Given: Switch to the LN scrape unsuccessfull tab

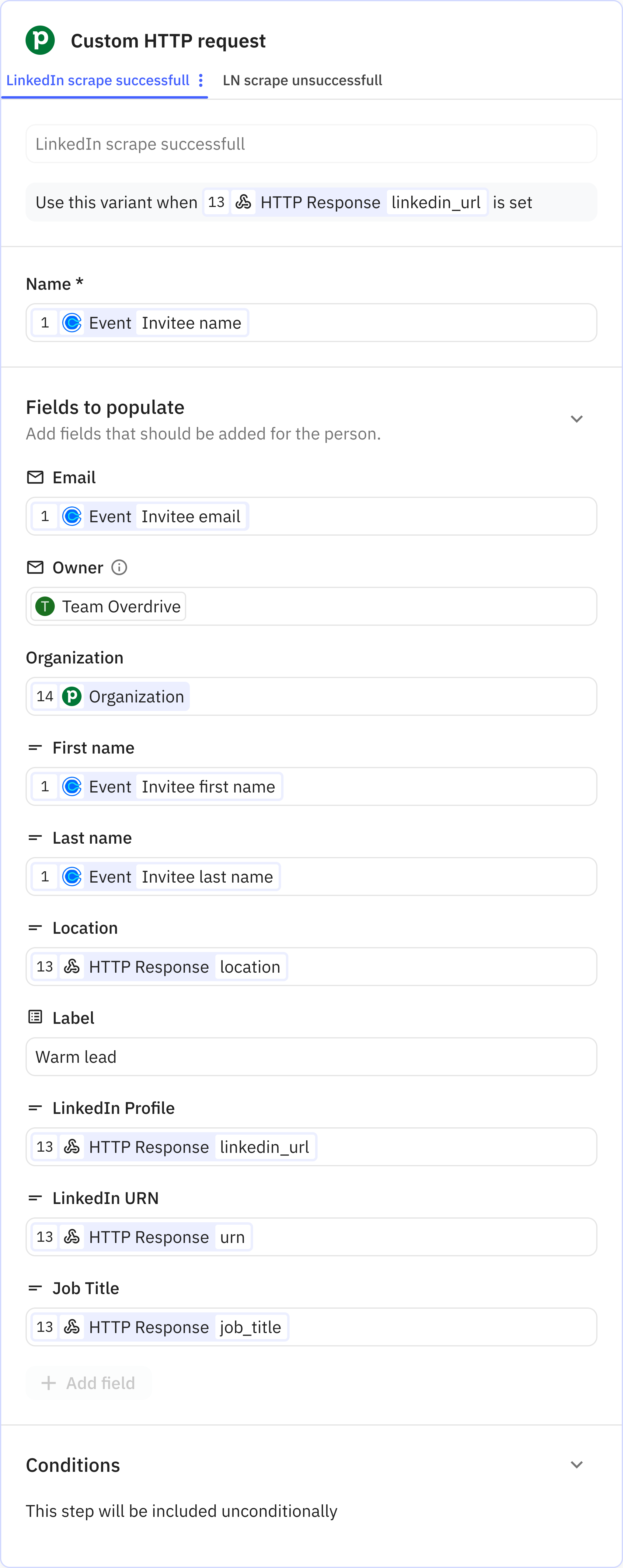Looking at the screenshot, I should tap(302, 80).
